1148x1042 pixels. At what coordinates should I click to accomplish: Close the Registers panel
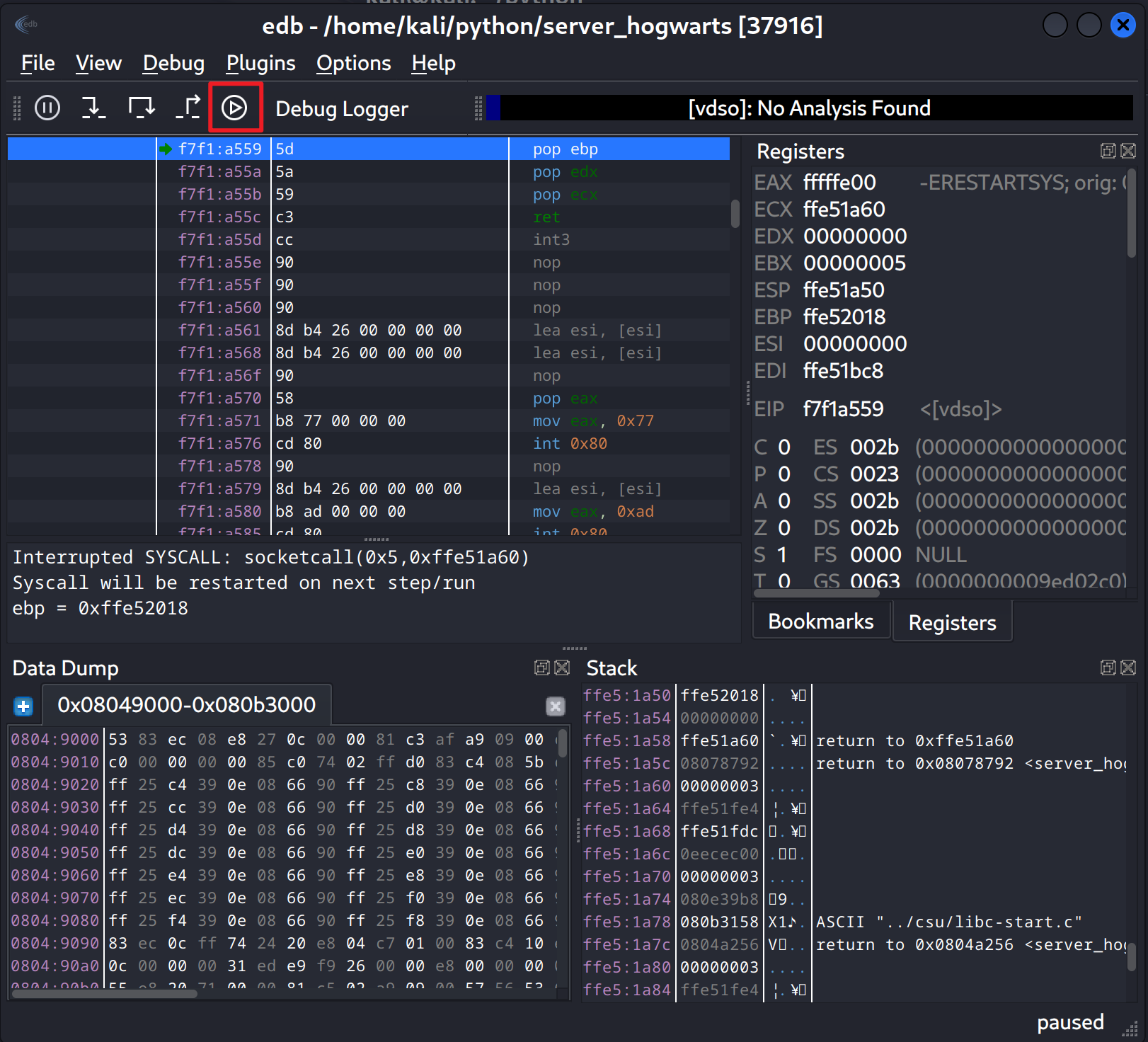(1128, 151)
